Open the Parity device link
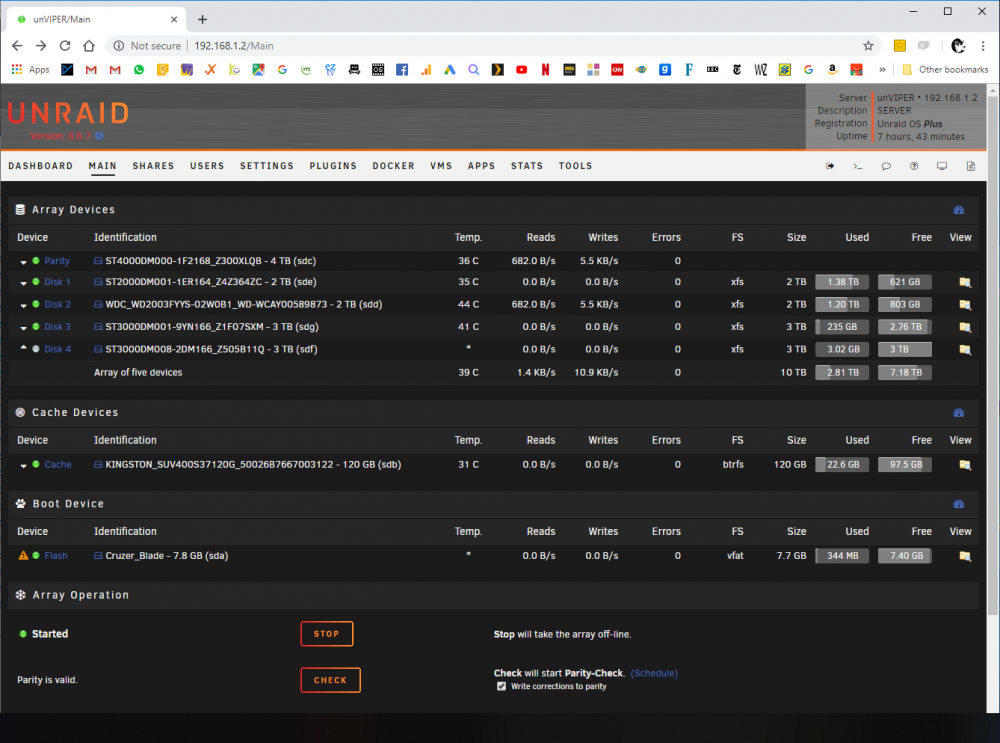The width and height of the screenshot is (1000, 743). click(x=57, y=261)
